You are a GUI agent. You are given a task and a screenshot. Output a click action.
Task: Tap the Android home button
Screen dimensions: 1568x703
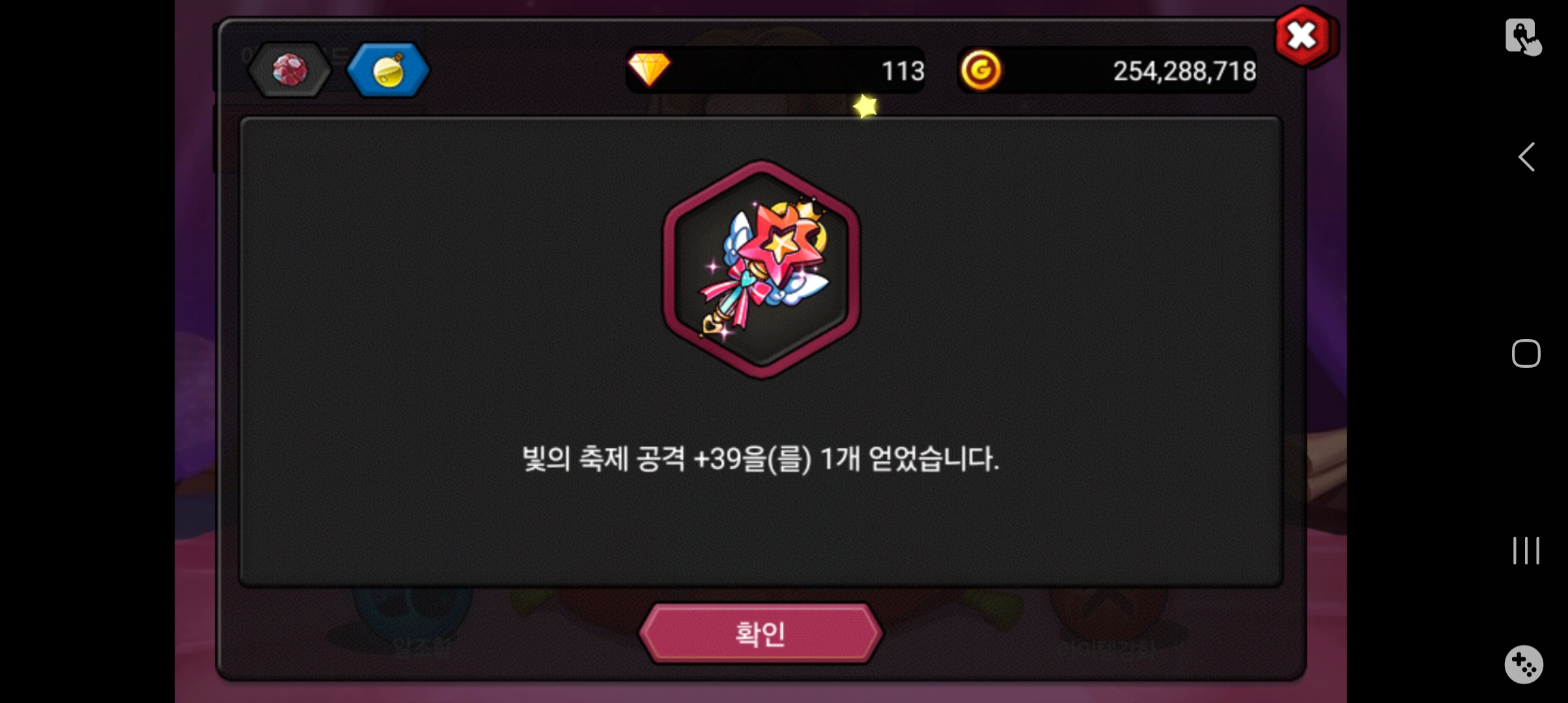click(x=1526, y=353)
